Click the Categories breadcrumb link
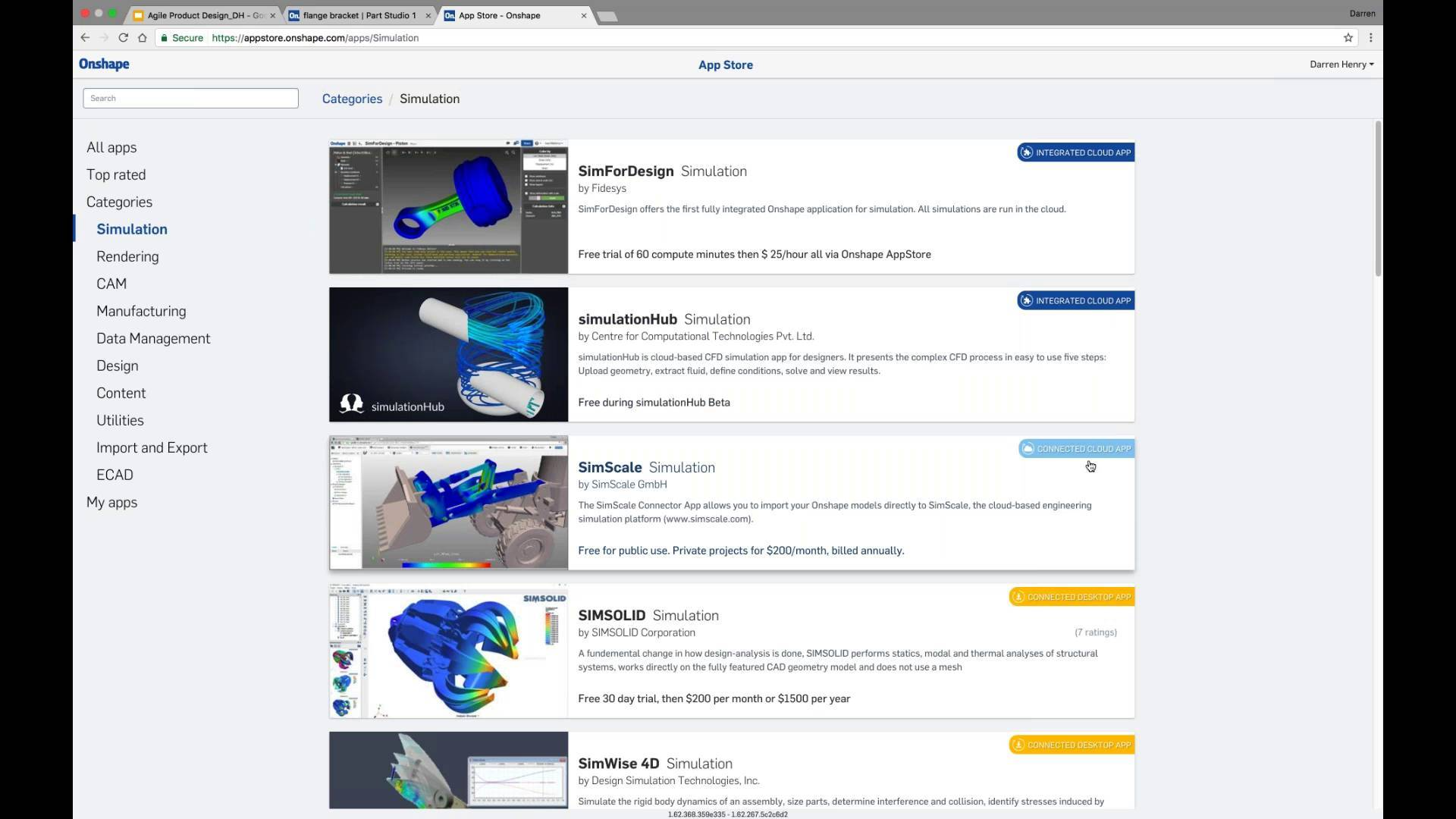 pos(352,99)
